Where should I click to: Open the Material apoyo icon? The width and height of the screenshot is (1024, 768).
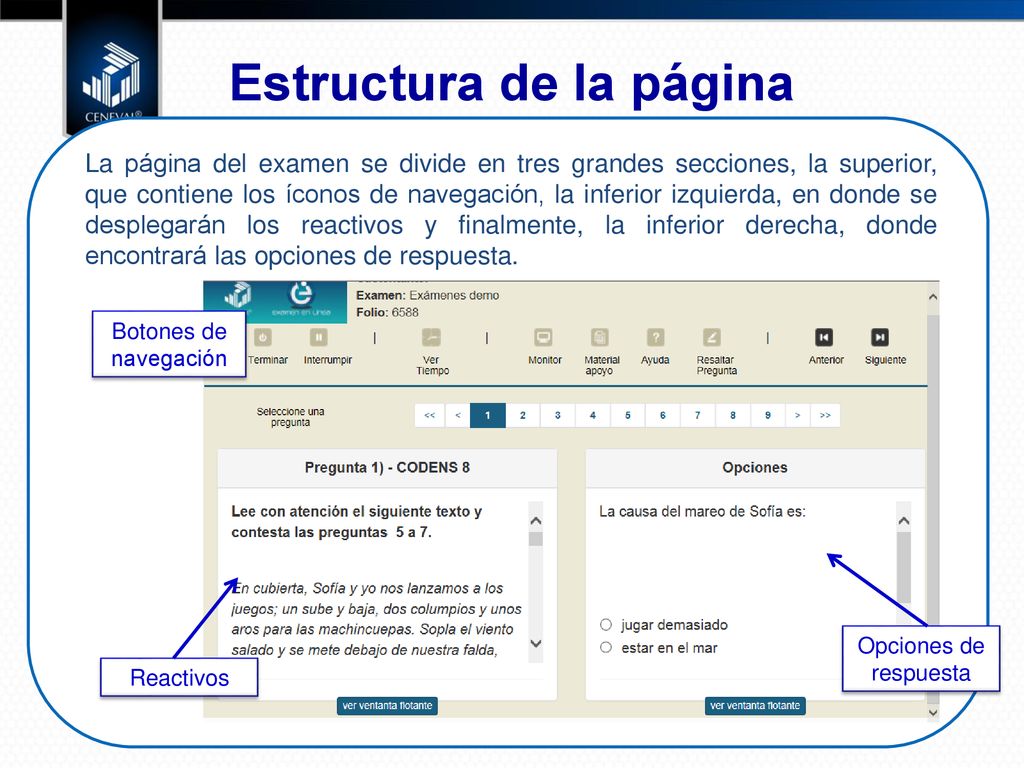click(x=600, y=338)
